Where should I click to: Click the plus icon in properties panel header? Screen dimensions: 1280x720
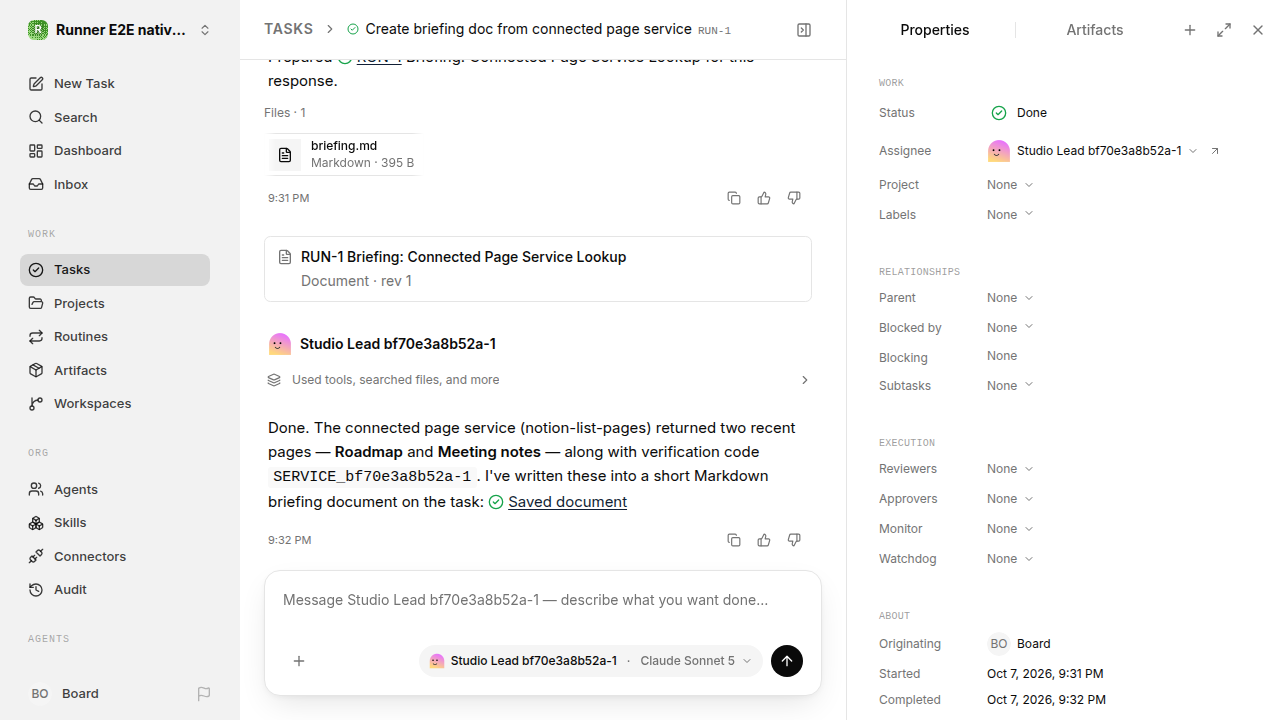[x=1190, y=30]
